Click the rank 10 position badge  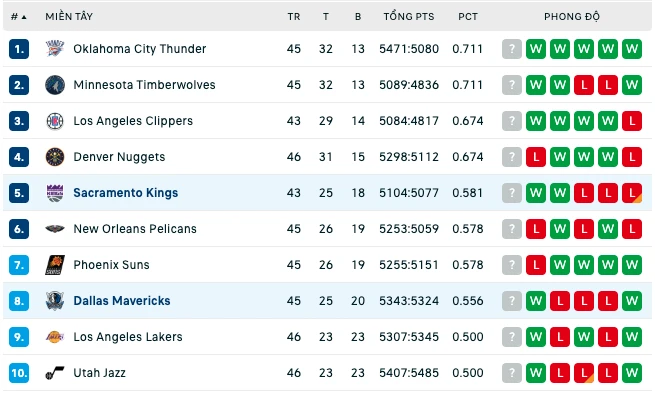pyautogui.click(x=19, y=373)
